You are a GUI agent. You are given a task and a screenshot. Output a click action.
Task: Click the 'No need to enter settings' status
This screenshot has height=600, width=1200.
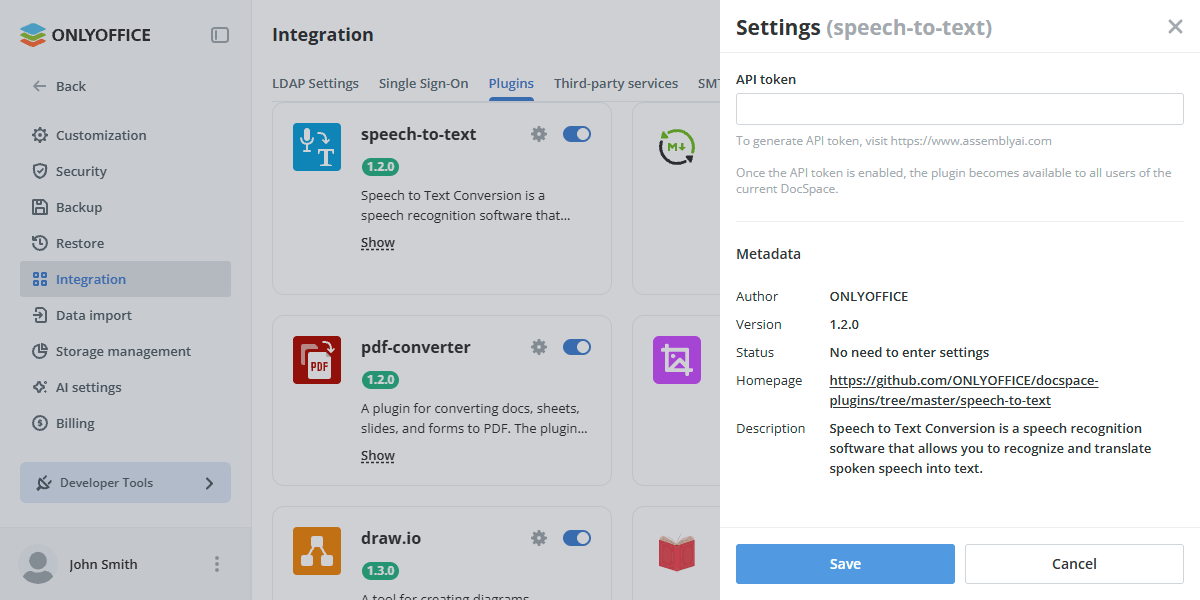pyautogui.click(x=909, y=352)
